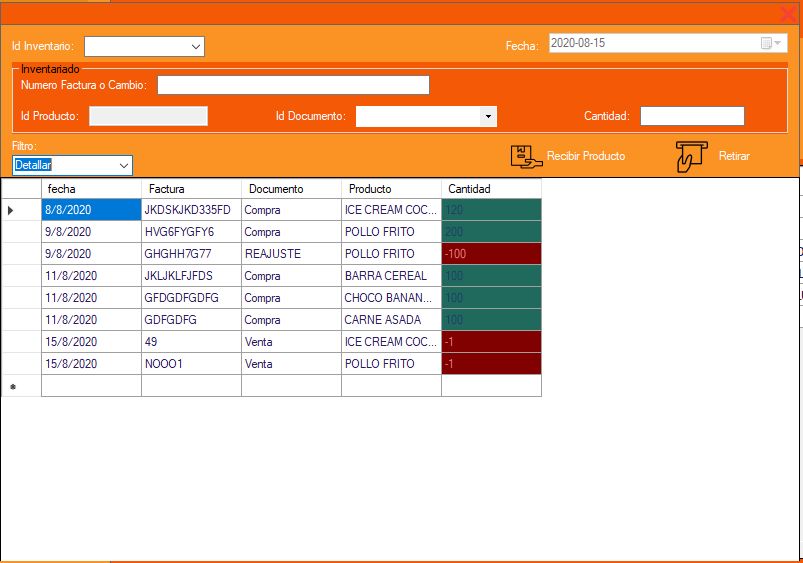The height and width of the screenshot is (563, 803).
Task: Click the Id Producto input field
Action: tap(149, 116)
